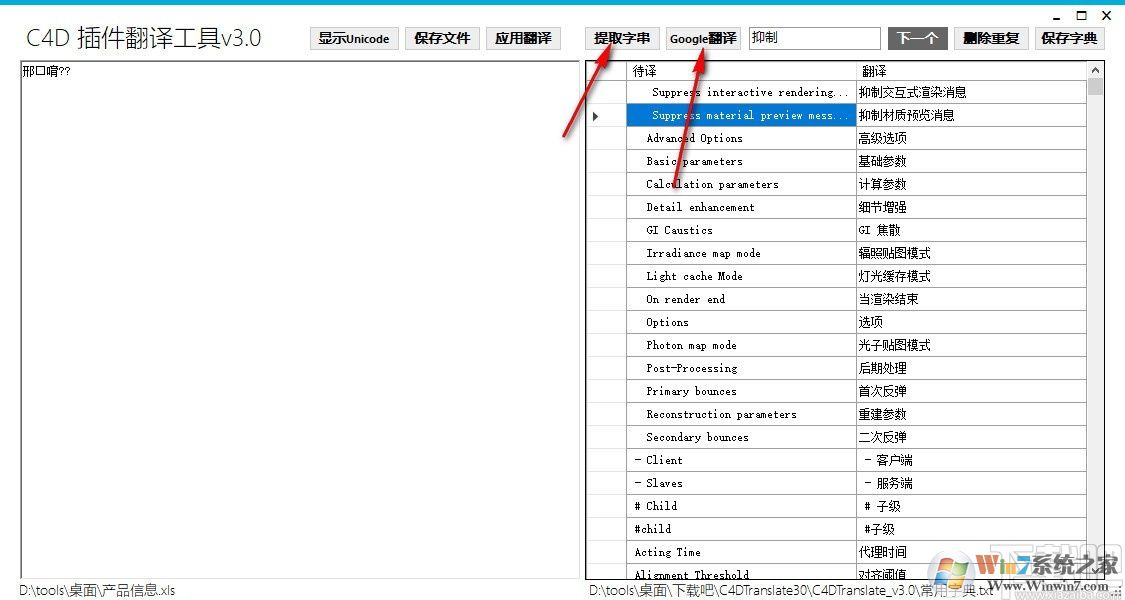Screen dimensions: 1125x600
Task: Click the Options source cell
Action: (x=741, y=322)
